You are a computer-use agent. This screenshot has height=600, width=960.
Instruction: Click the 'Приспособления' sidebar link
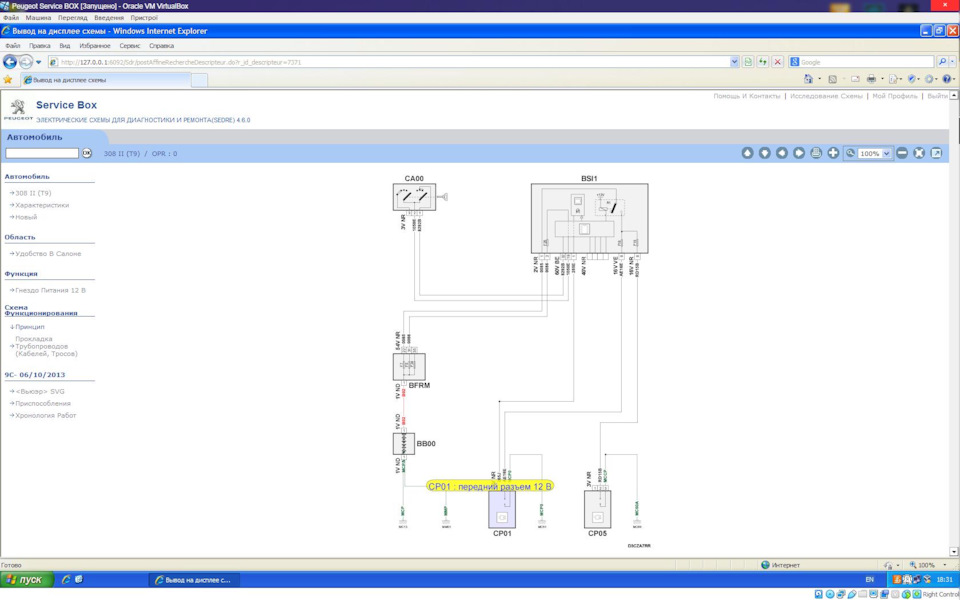click(x=43, y=403)
